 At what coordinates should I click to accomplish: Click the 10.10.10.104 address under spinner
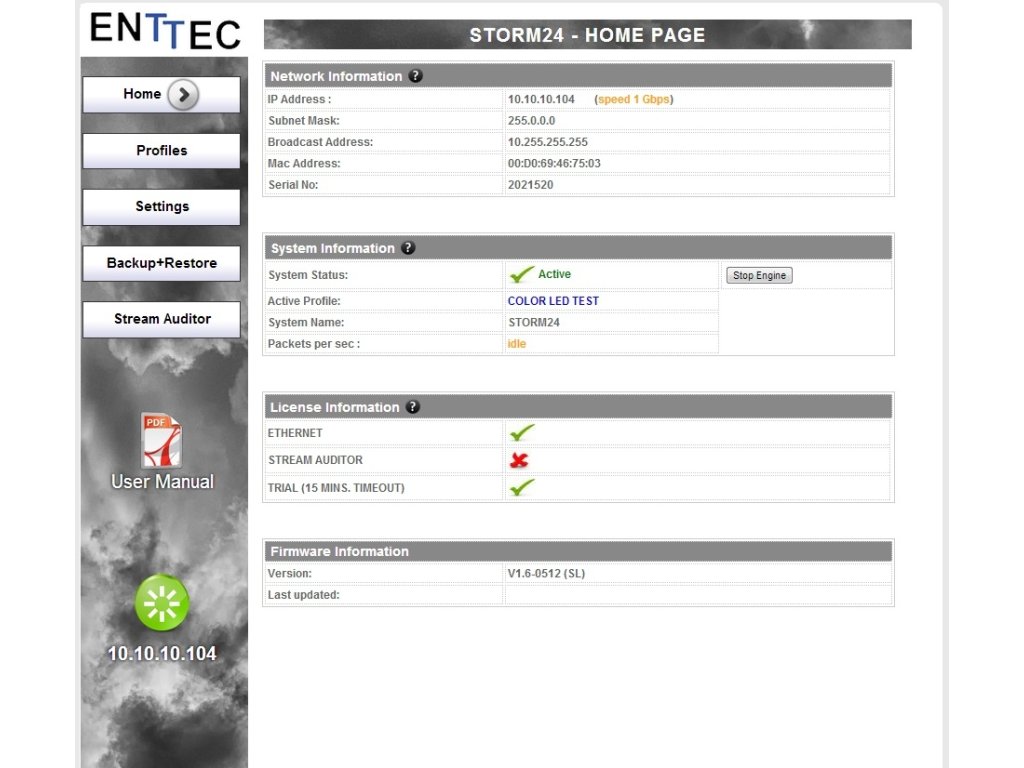click(162, 654)
